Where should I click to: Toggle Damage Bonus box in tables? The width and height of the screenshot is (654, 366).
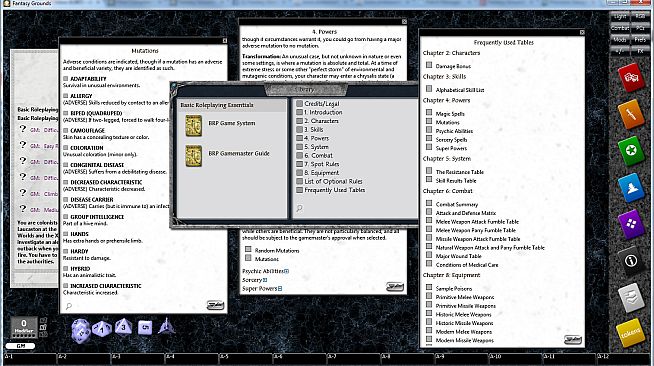[x=429, y=65]
